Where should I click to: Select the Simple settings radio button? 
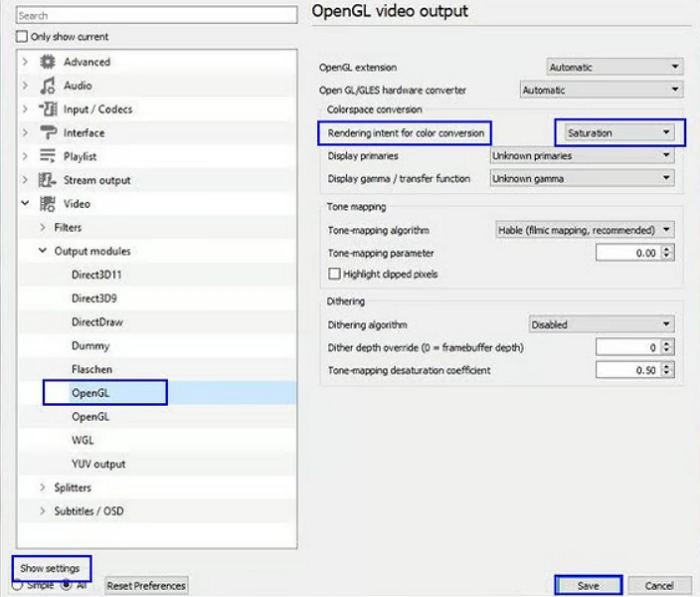coord(17,585)
